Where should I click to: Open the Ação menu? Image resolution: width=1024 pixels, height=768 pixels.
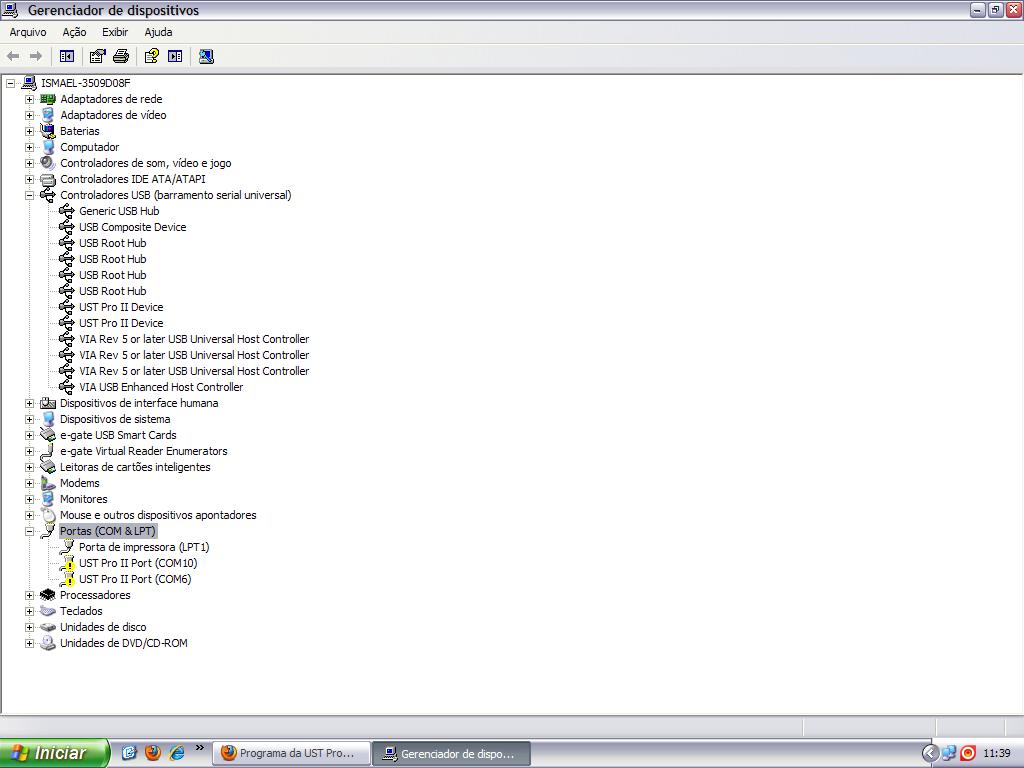click(74, 32)
